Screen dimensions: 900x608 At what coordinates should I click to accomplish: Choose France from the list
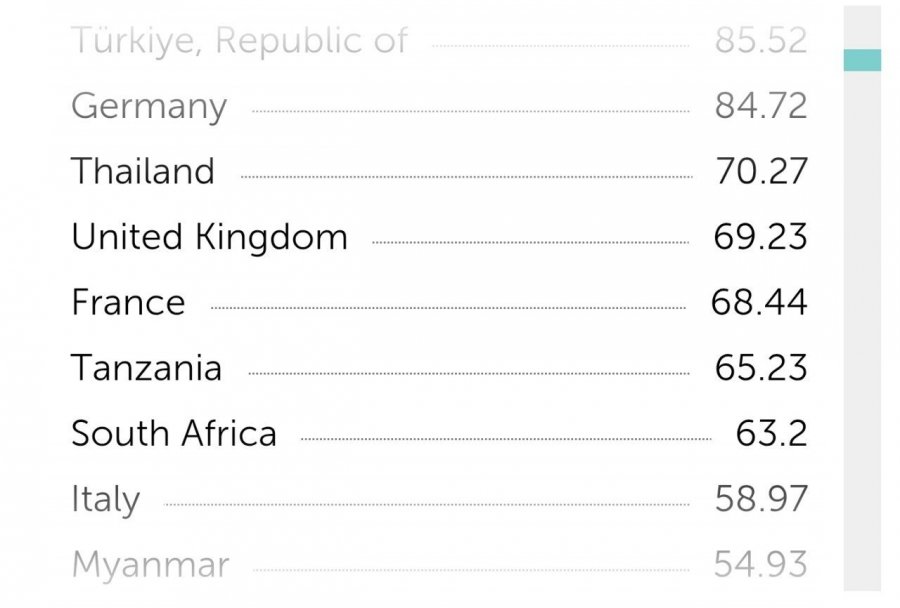128,303
